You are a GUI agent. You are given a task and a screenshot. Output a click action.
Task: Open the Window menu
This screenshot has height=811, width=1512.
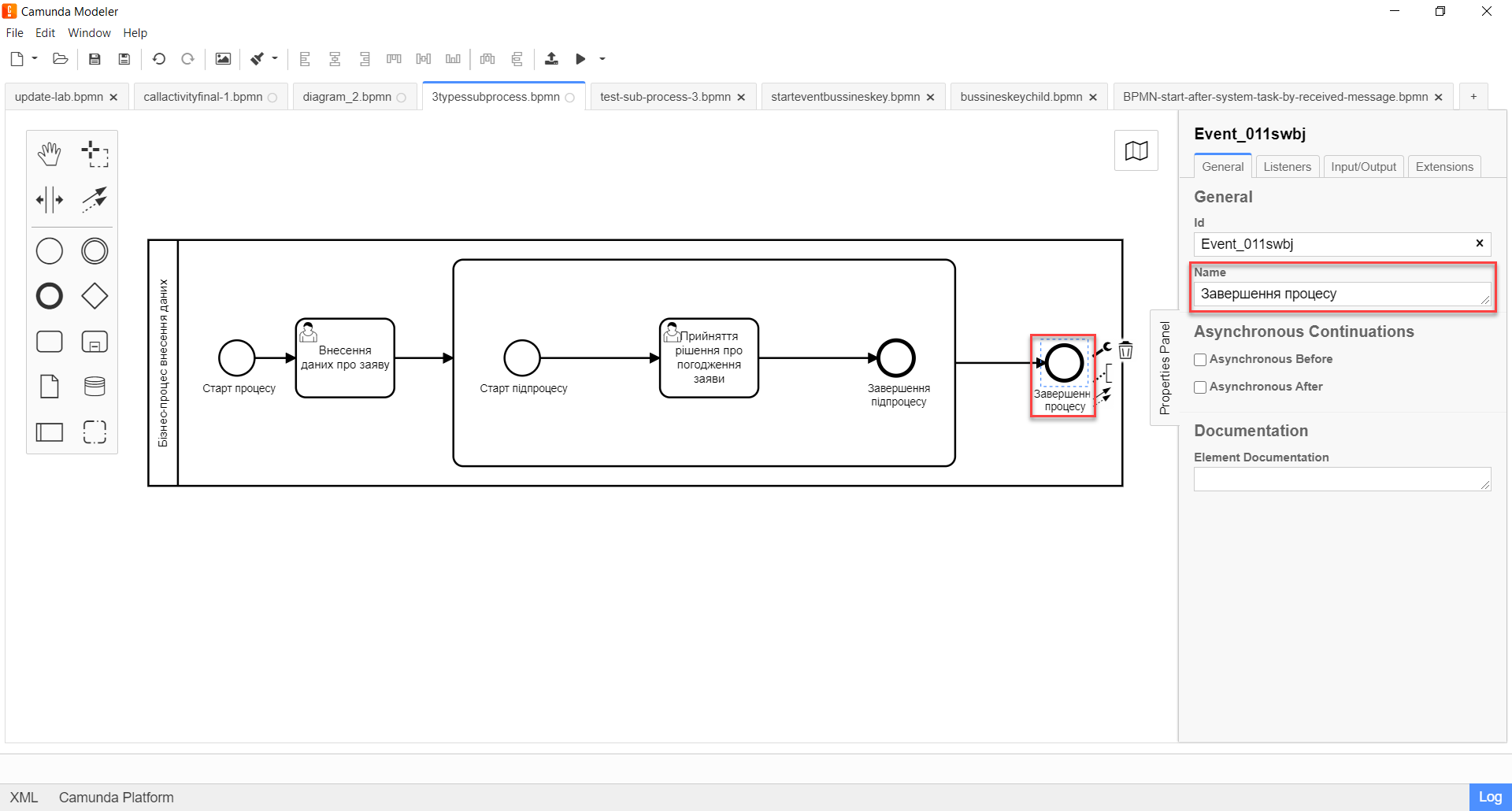[x=89, y=33]
